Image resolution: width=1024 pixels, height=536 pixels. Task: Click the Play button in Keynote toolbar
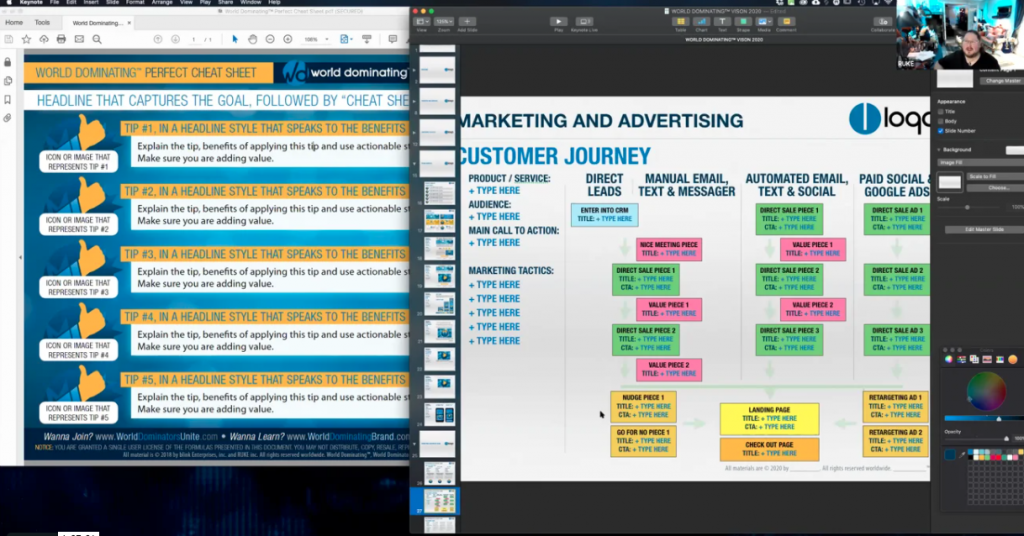[x=558, y=21]
